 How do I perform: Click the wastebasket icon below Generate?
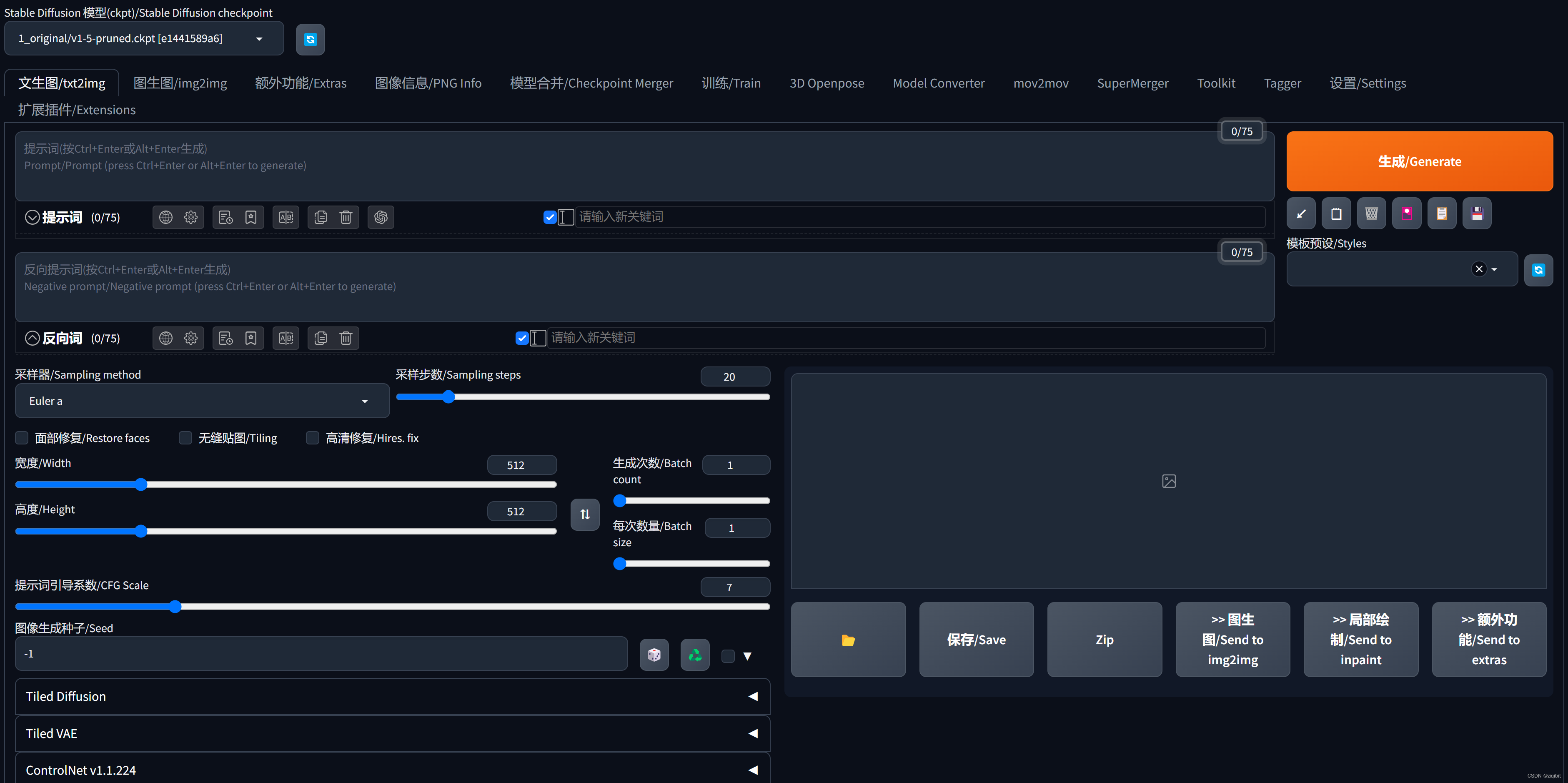pyautogui.click(x=1371, y=214)
